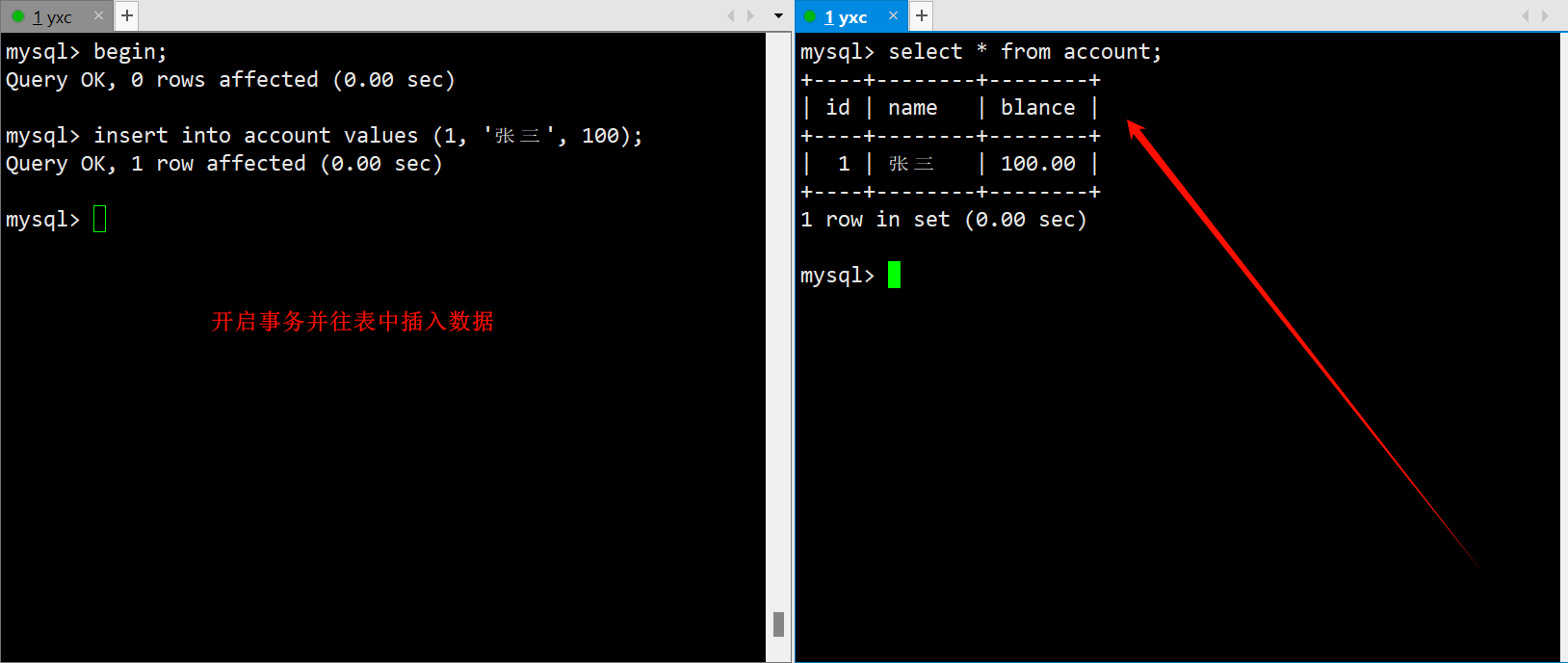Screen dimensions: 1568x663
Task: Switch to the left pane's 1 yxc tab
Action: 53,17
